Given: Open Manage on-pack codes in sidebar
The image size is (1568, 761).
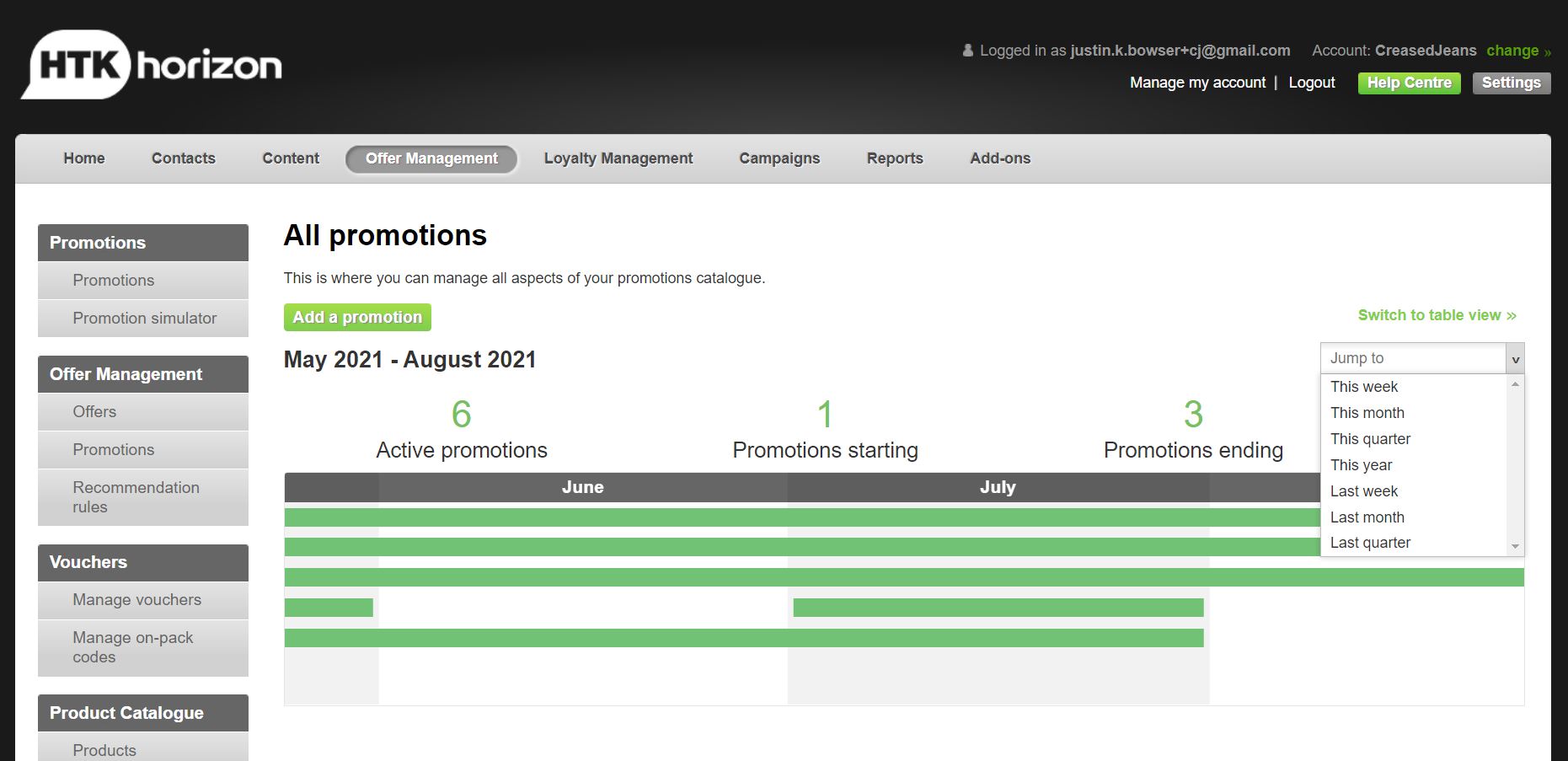Looking at the screenshot, I should pyautogui.click(x=143, y=647).
